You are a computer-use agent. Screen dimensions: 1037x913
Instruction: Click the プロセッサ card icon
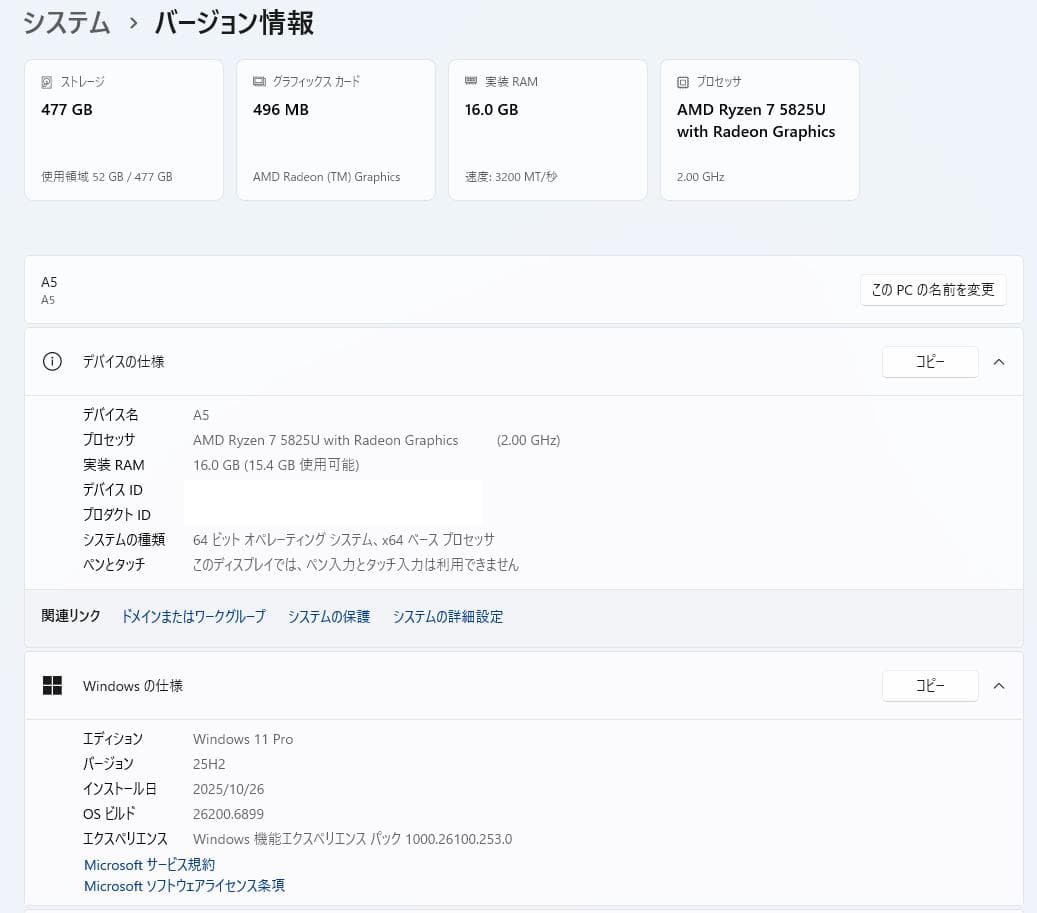pyautogui.click(x=683, y=81)
